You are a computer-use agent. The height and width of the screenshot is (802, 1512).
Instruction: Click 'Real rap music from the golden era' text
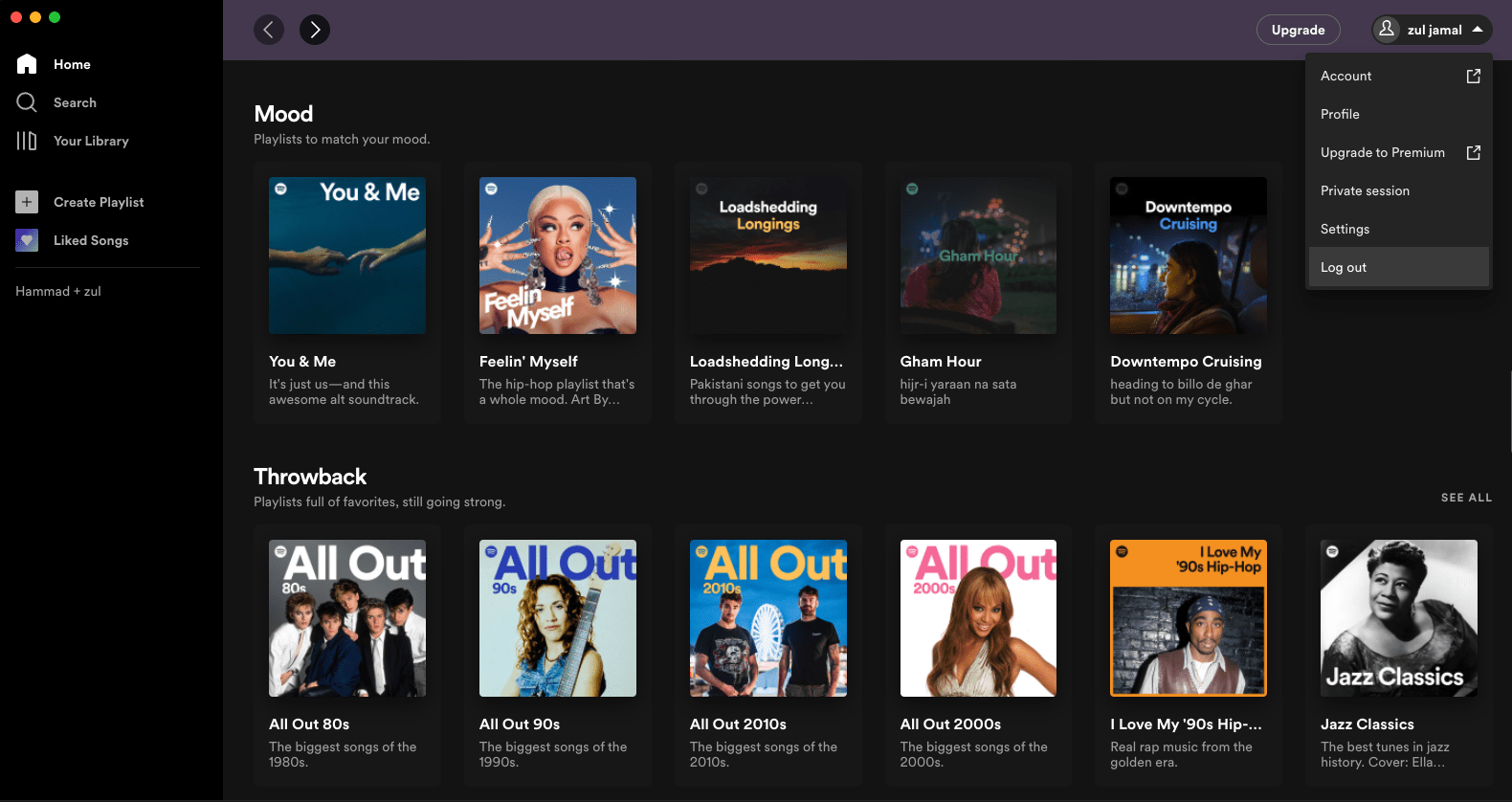[1181, 754]
